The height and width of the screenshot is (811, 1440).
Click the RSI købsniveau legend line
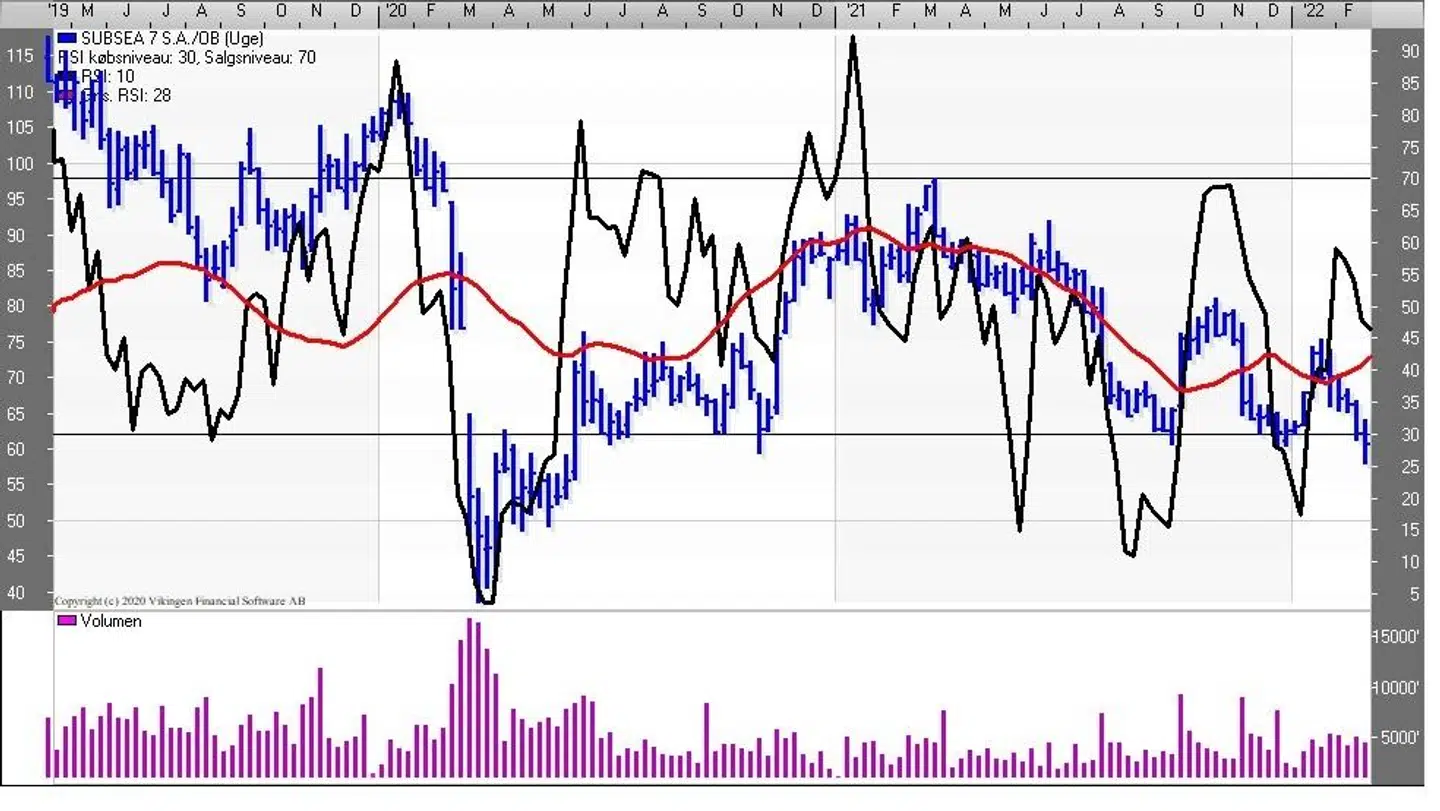[187, 58]
